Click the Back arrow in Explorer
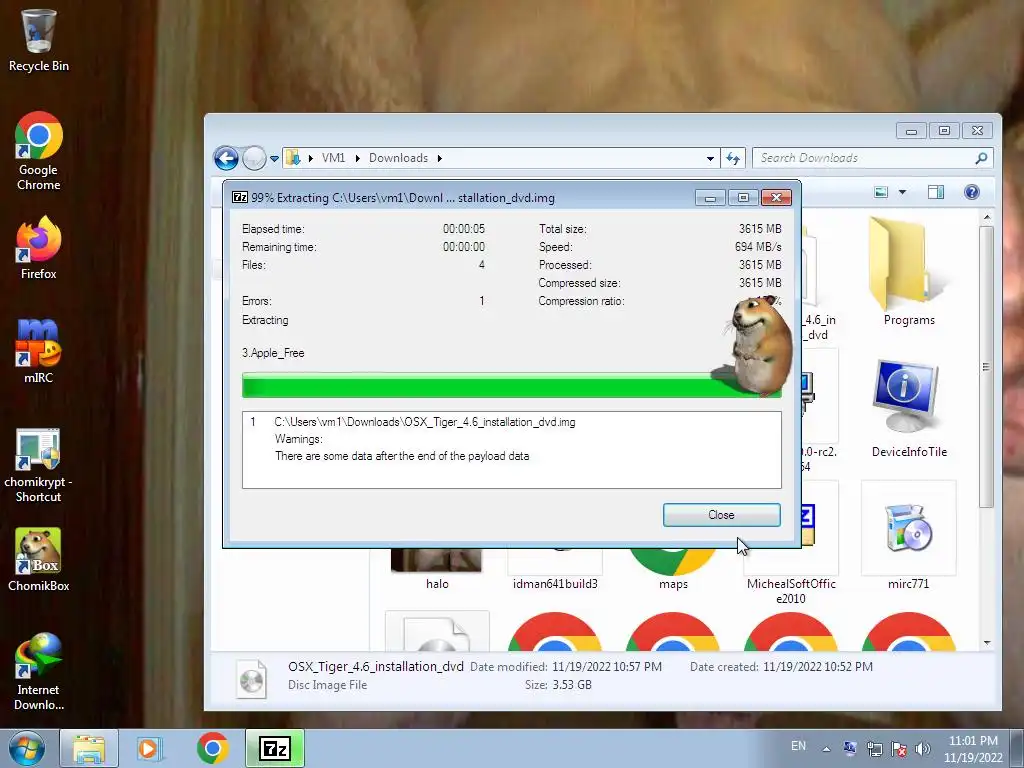 226,158
